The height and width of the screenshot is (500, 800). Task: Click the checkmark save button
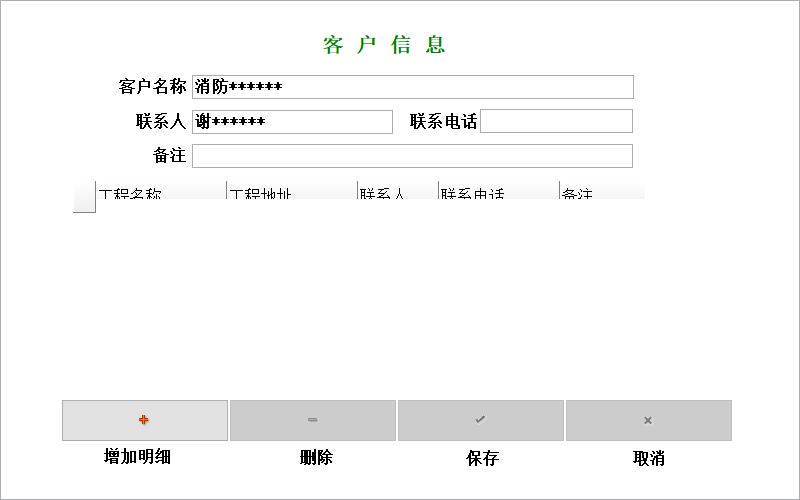(481, 420)
